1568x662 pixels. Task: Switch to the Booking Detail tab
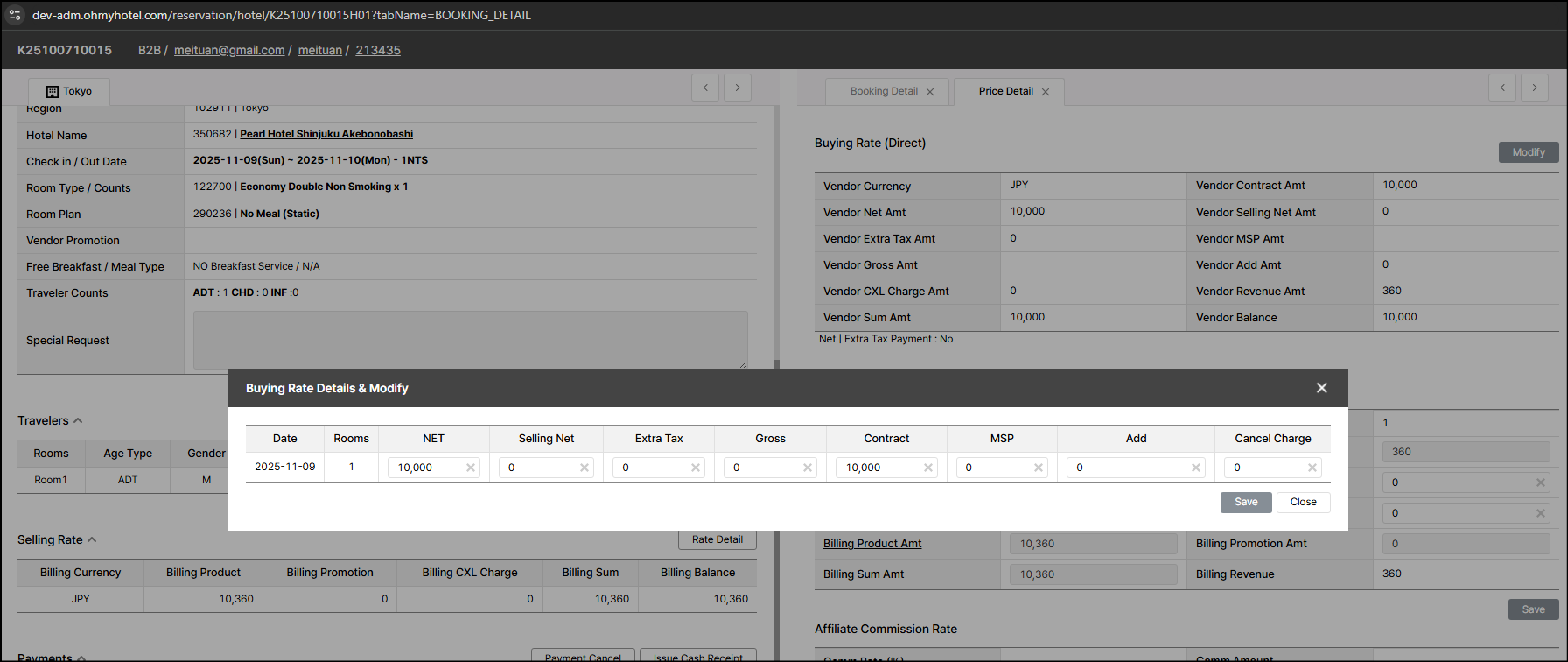tap(884, 91)
